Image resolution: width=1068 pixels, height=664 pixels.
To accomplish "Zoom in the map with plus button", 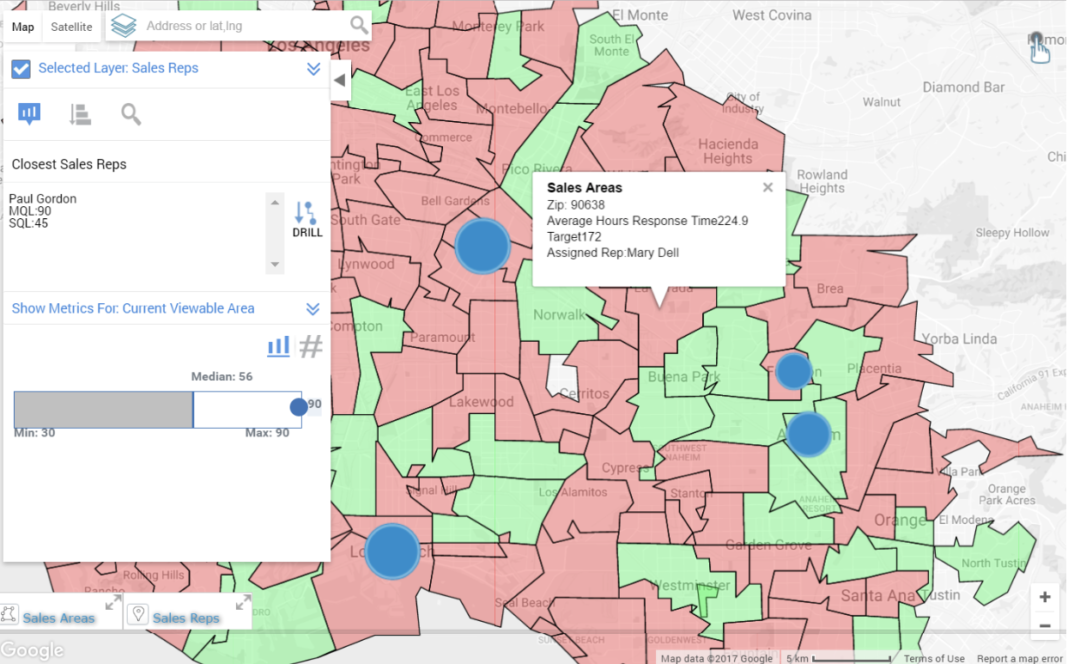I will (x=1045, y=597).
